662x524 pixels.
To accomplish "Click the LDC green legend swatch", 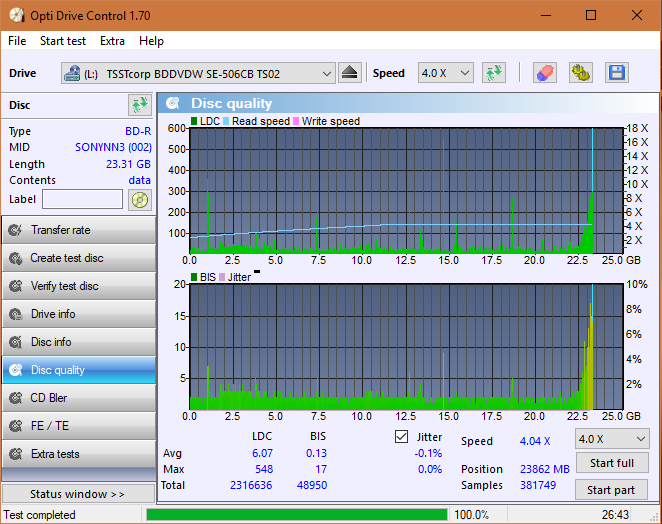I will tap(194, 121).
